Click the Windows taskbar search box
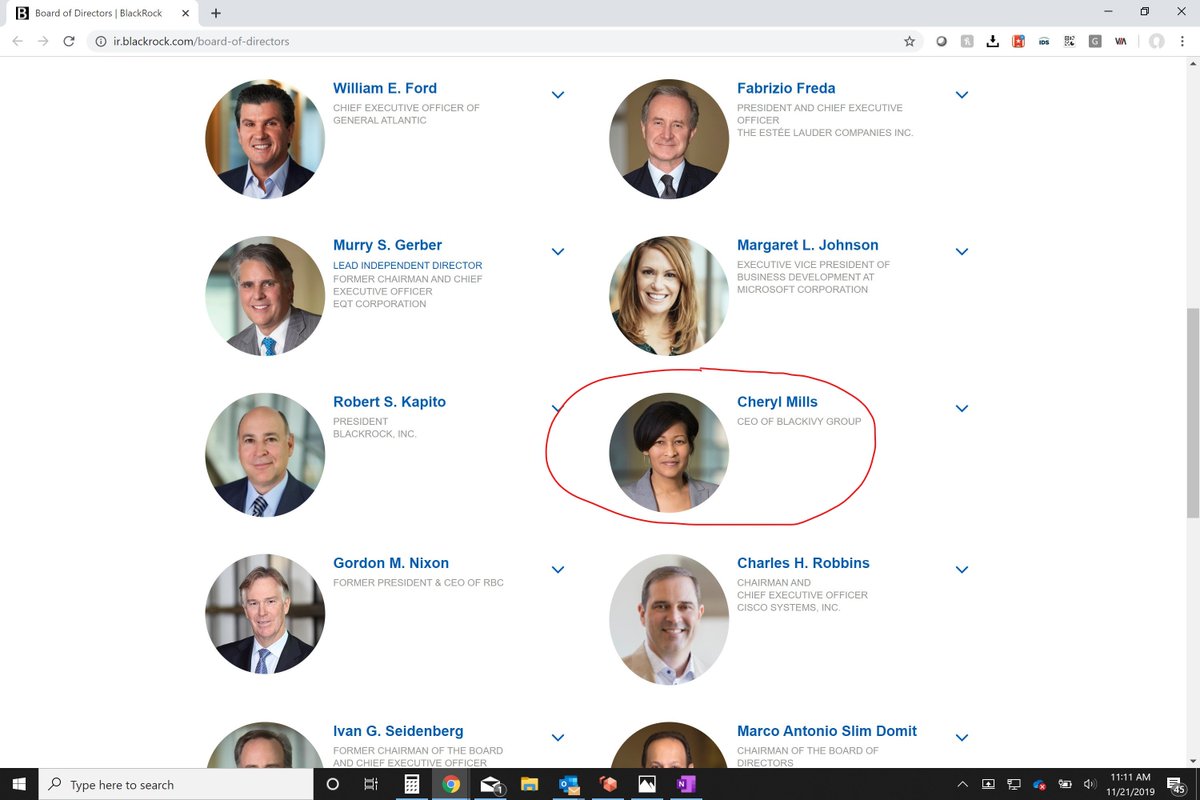 point(176,784)
